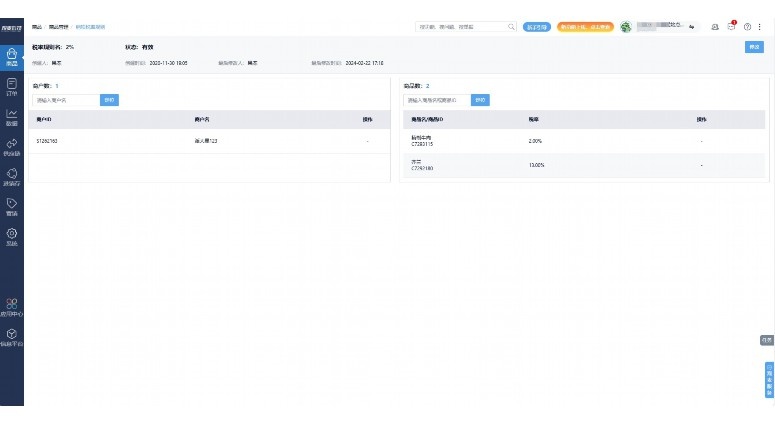Open the vertical three-dot more menu
Screen dimensions: 775x424
pos(760,27)
